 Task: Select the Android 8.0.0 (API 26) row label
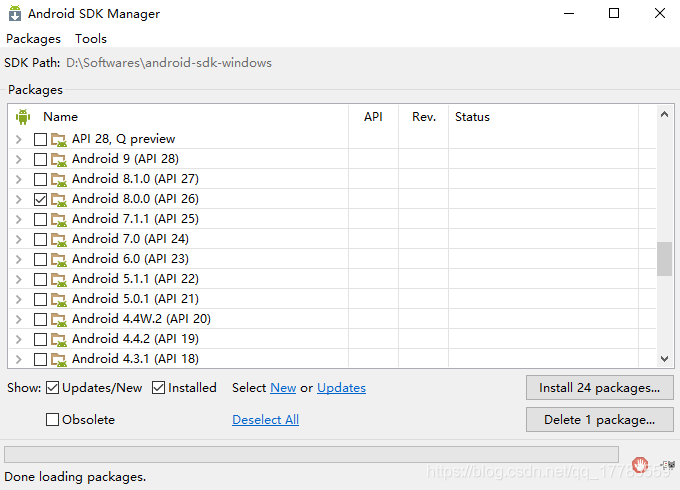135,199
